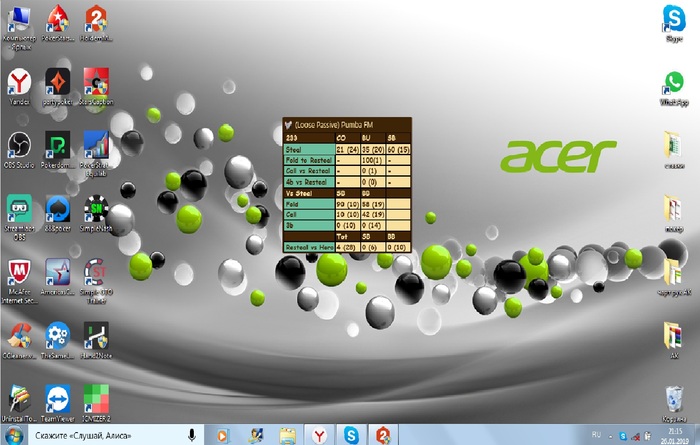Launch the Hand2Note desktop shortcut
Screen dimensions: 700x445
point(96,340)
